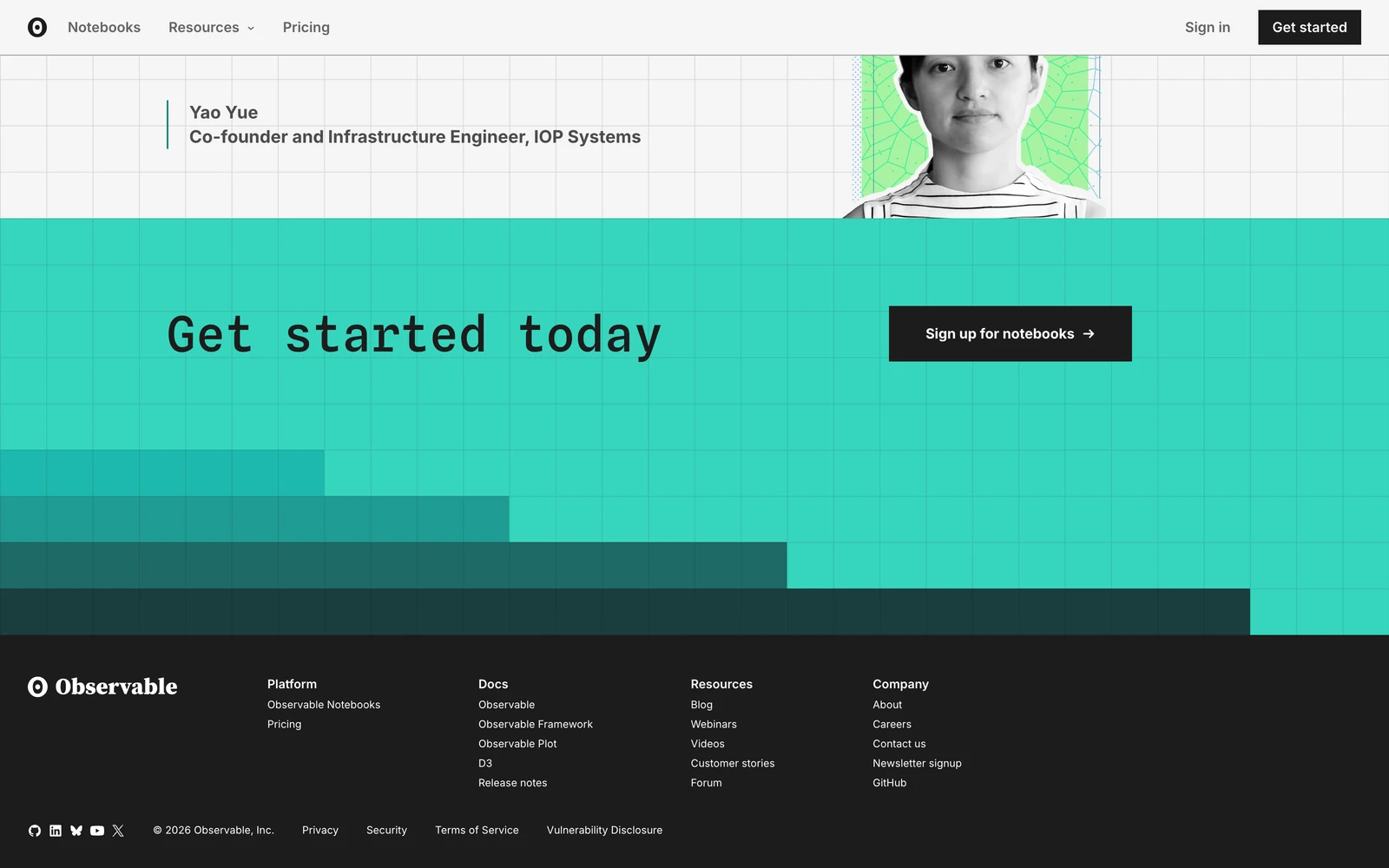The height and width of the screenshot is (868, 1389).
Task: Open GitHub social icon in footer
Action: 35,831
